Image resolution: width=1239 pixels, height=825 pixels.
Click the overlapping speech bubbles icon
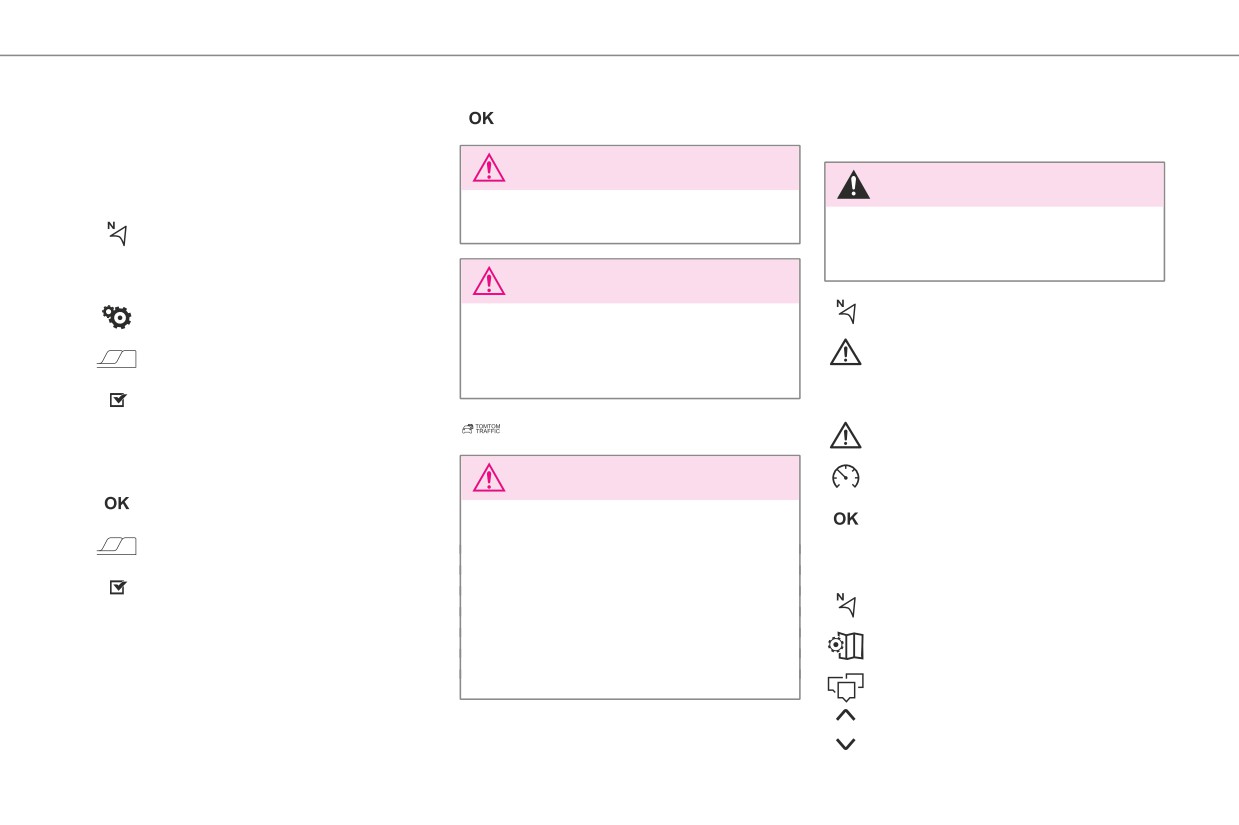click(x=846, y=686)
